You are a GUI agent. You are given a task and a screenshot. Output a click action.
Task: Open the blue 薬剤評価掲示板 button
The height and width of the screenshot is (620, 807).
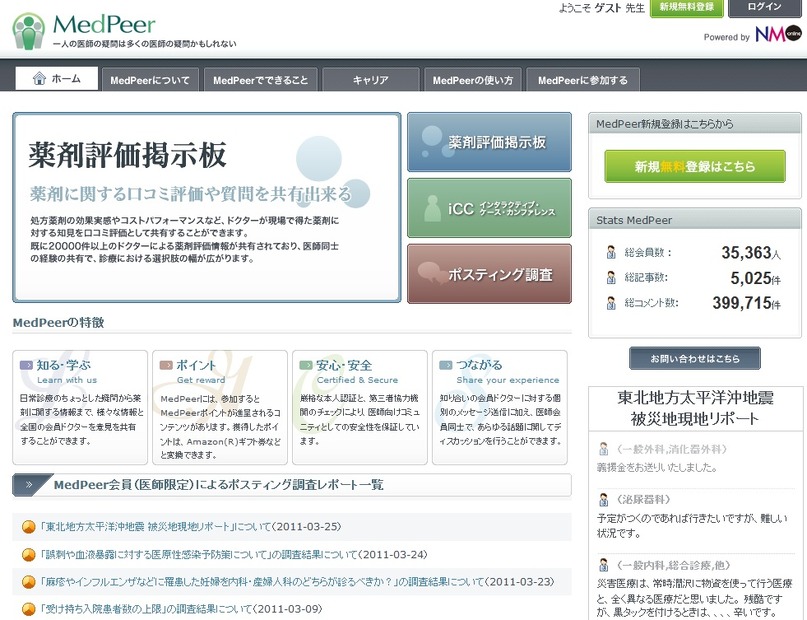[489, 142]
